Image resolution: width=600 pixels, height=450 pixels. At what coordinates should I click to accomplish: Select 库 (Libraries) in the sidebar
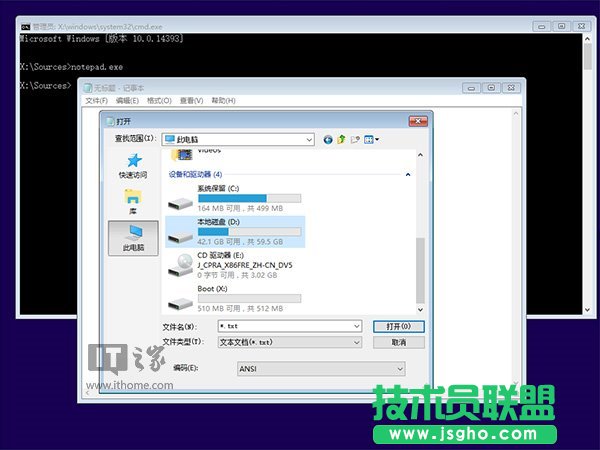click(x=133, y=202)
